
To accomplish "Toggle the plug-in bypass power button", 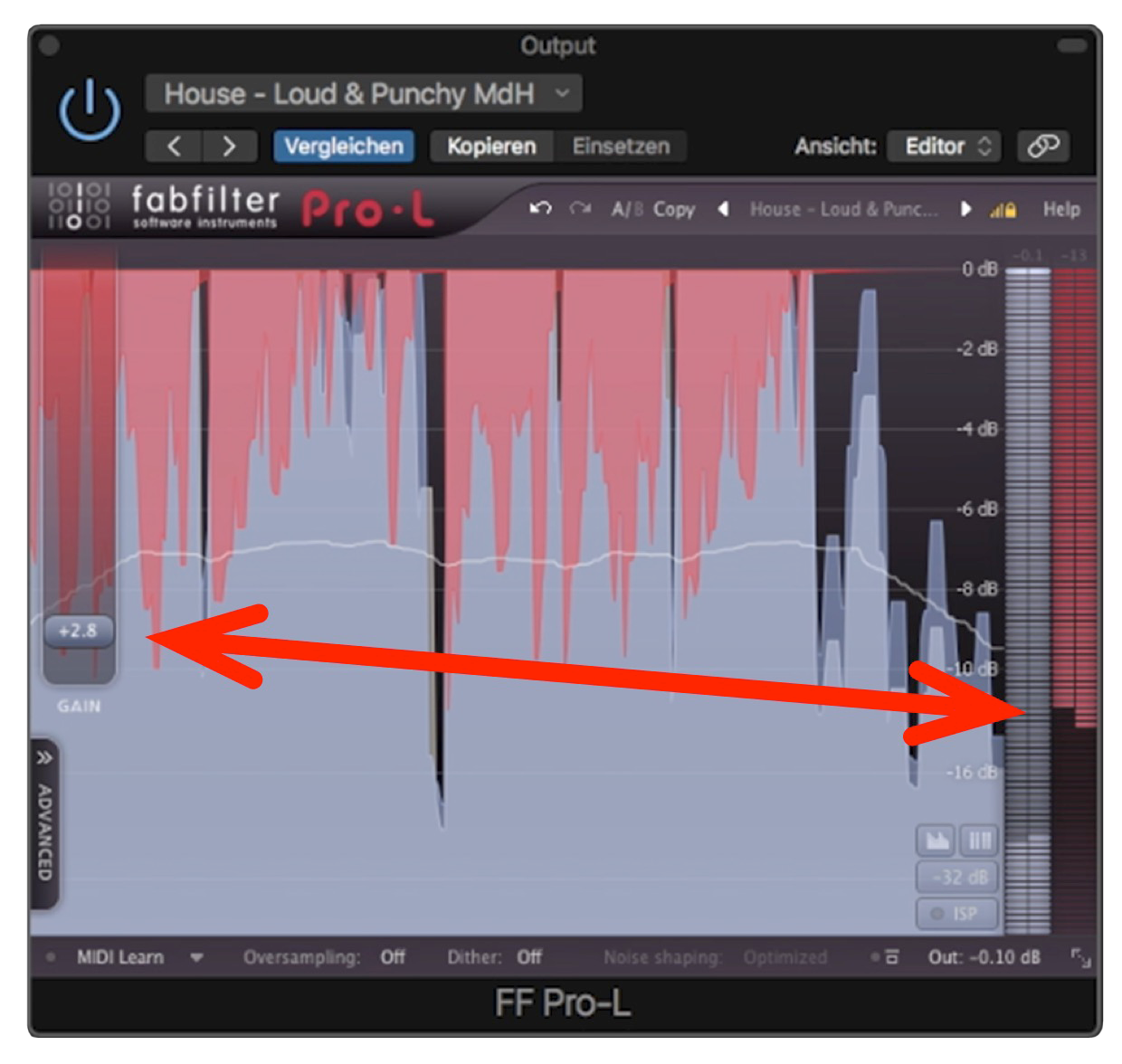I will point(90,109).
